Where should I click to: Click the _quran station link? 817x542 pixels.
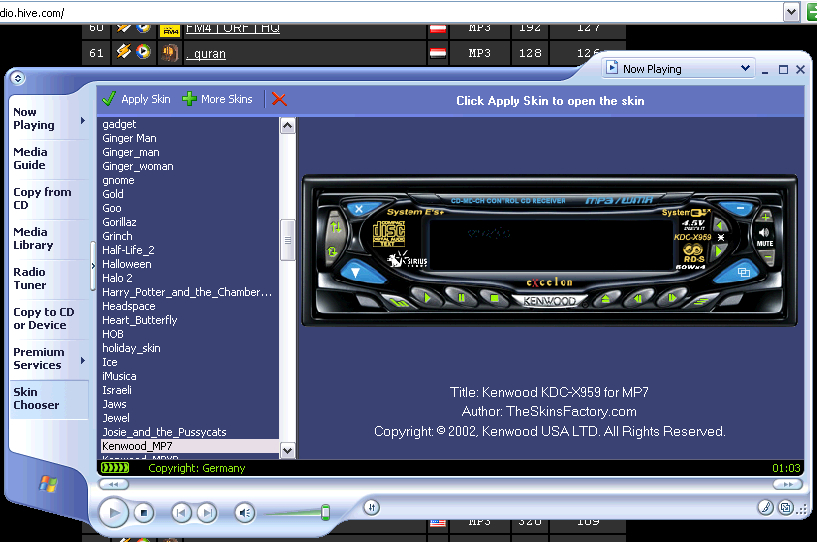tap(207, 53)
